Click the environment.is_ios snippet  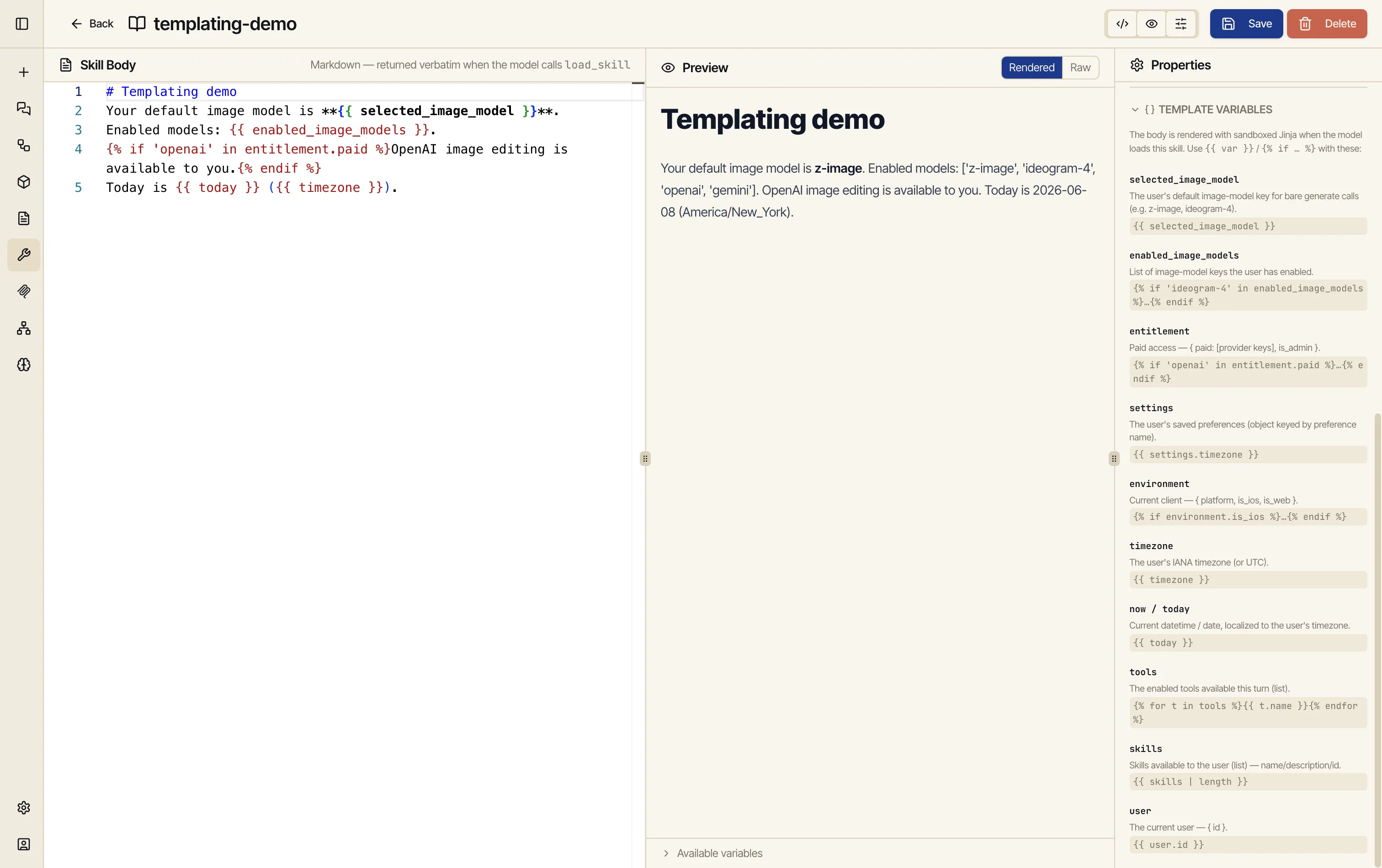click(1248, 516)
